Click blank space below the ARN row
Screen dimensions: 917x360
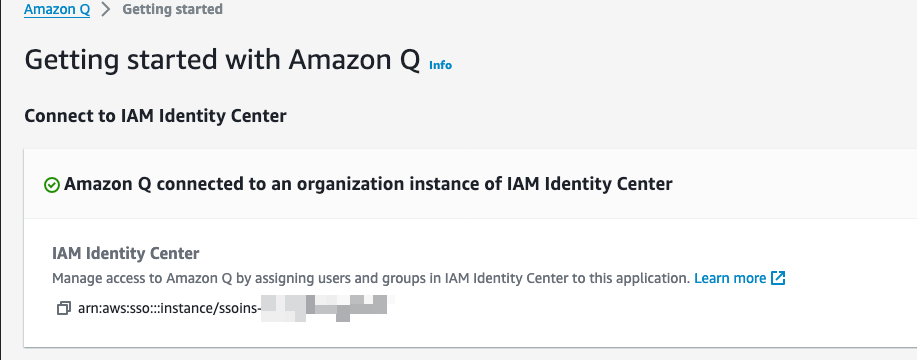(468, 333)
